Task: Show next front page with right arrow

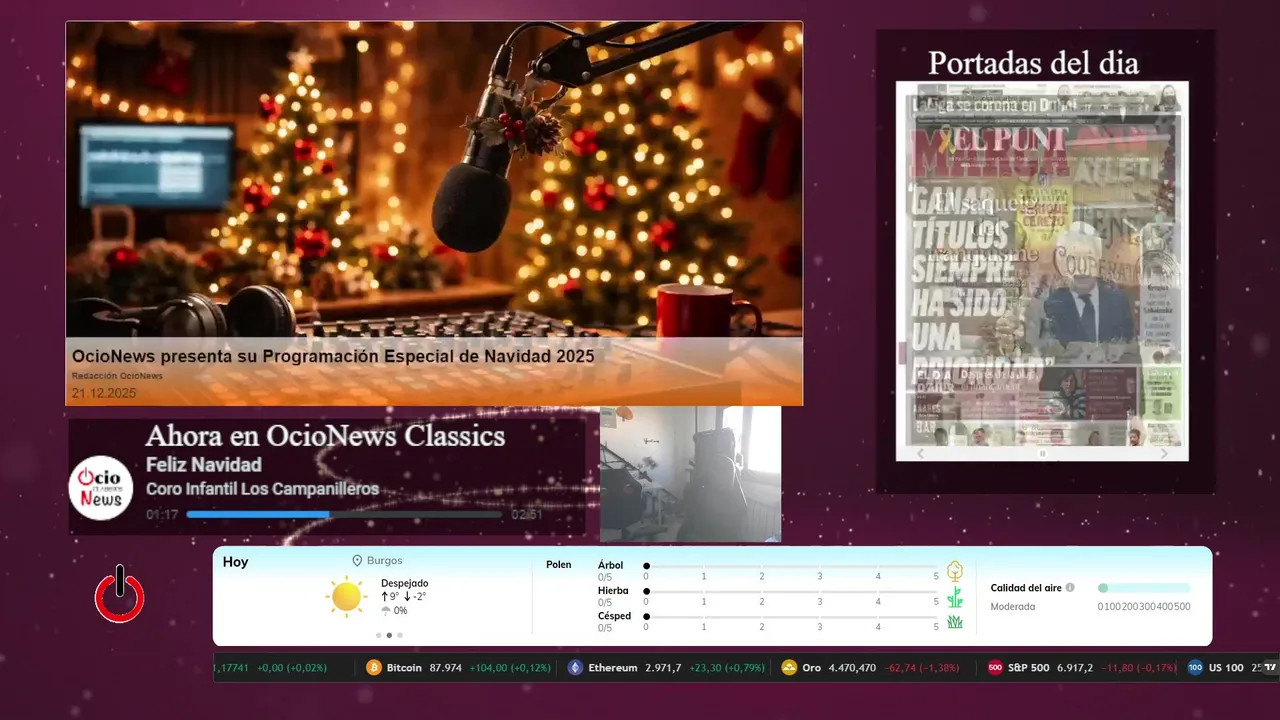Action: click(1164, 454)
